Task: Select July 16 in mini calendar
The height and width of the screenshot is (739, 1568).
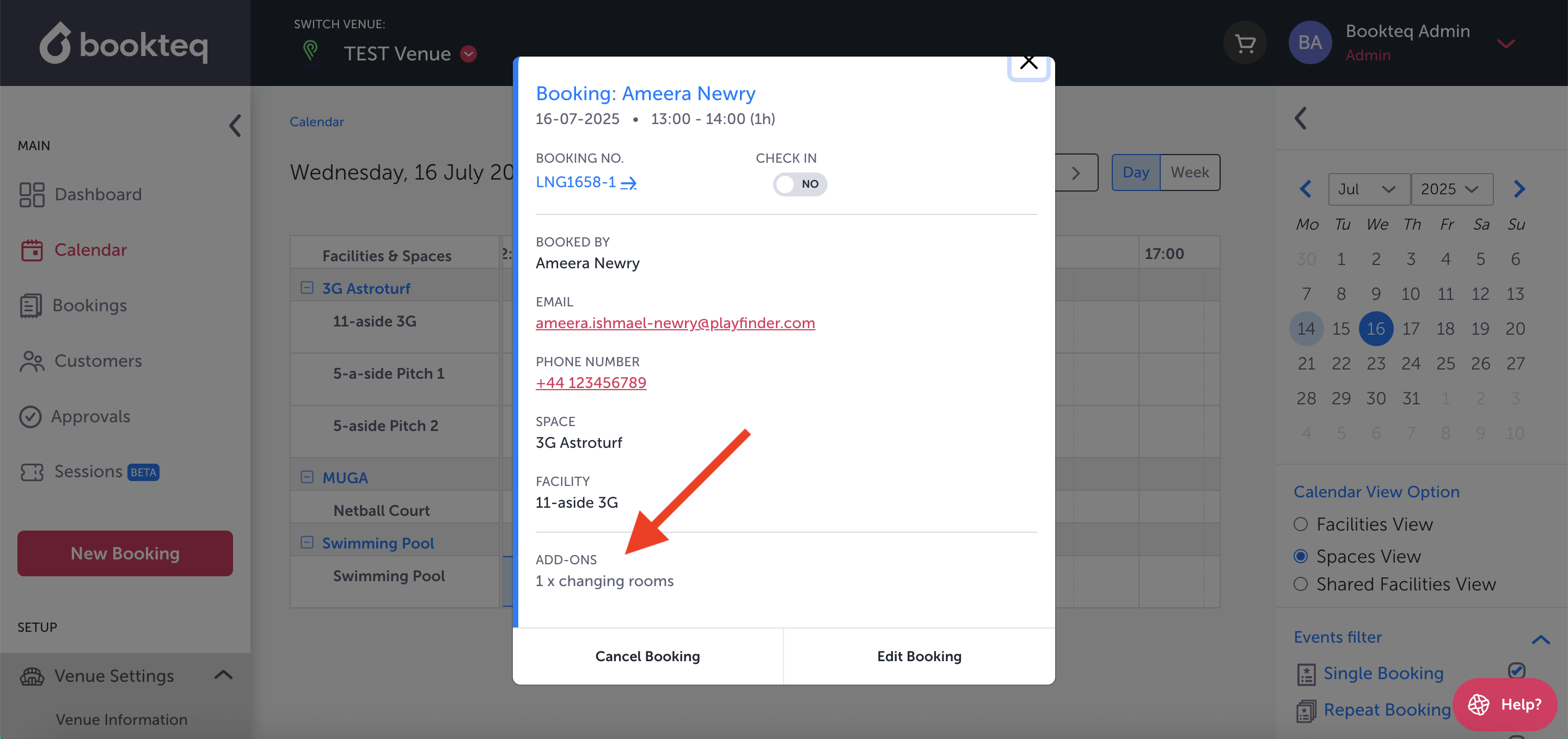Action: click(1376, 329)
